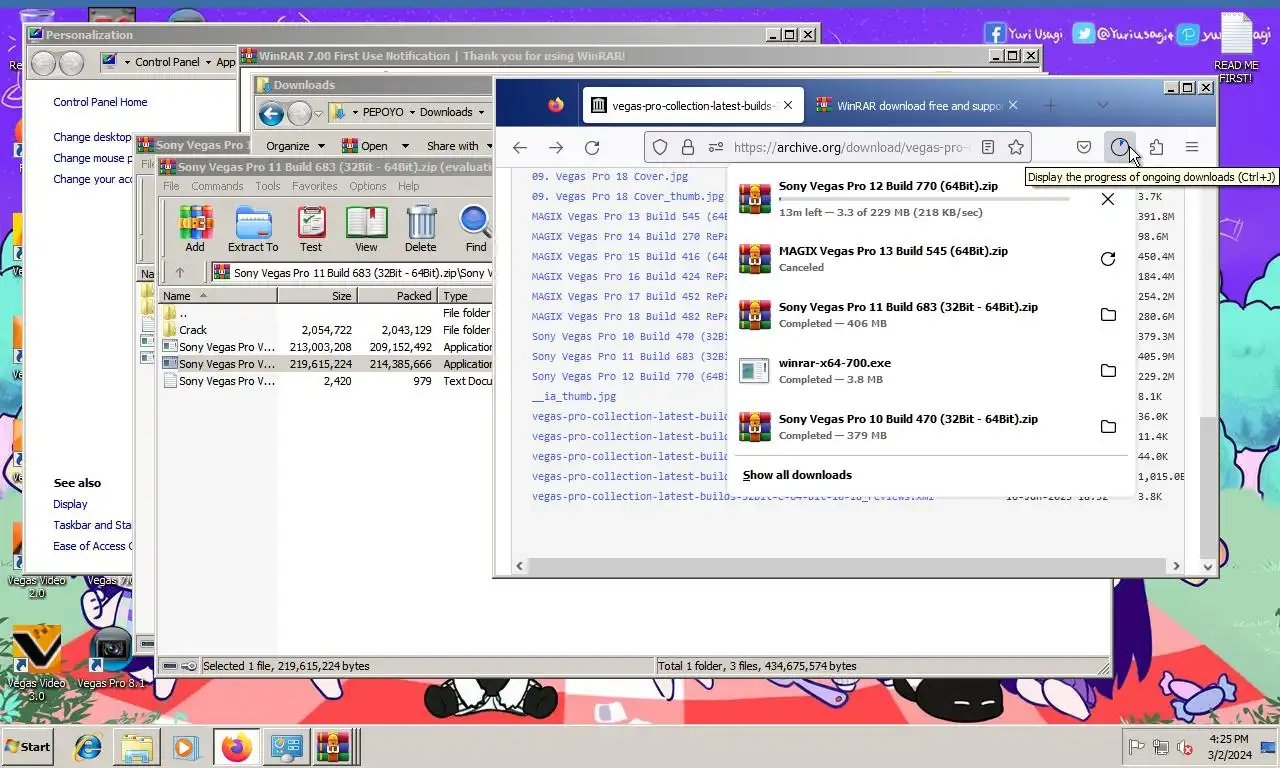This screenshot has width=1280, height=768.
Task: Close the vegas-pro-collection tab
Action: [x=788, y=105]
